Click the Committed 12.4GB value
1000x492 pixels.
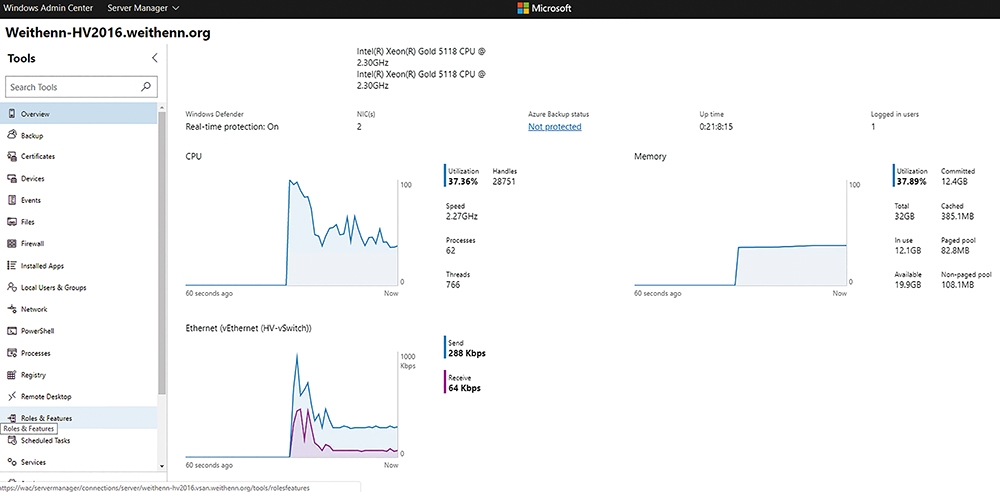pos(955,182)
